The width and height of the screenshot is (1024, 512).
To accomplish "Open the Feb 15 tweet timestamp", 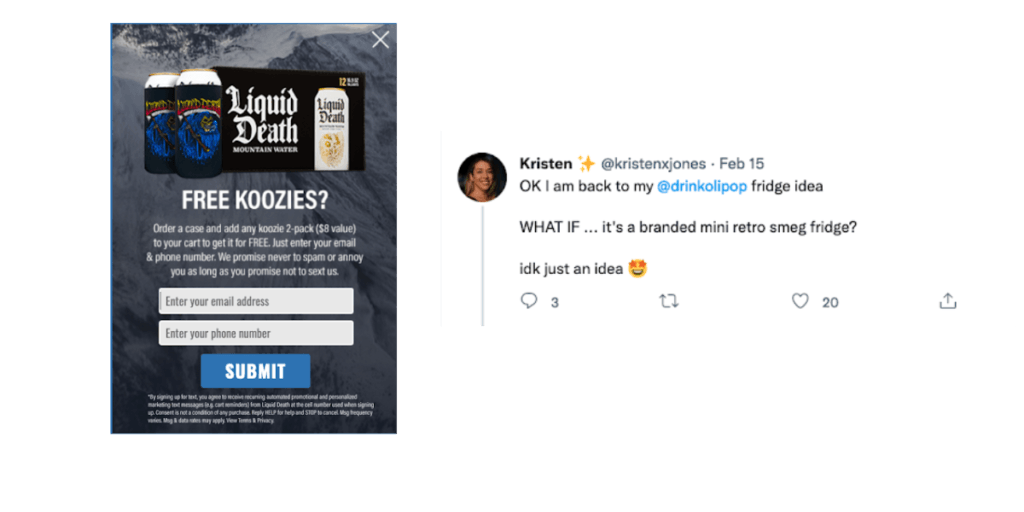I will click(742, 163).
